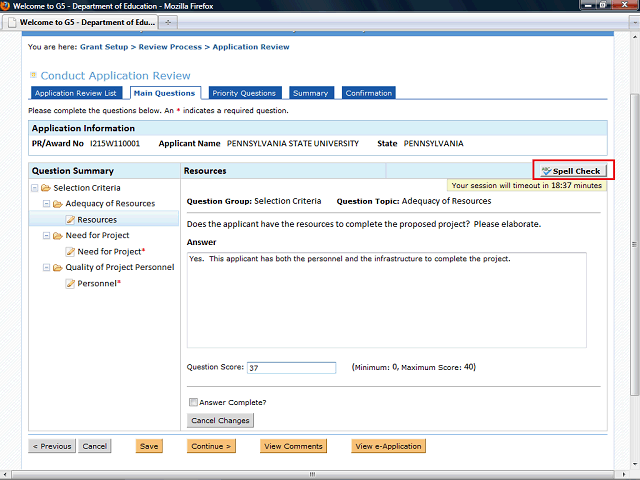Screen dimensions: 640x480
Task: Check the Answer Complete checkbox
Action: point(193,402)
